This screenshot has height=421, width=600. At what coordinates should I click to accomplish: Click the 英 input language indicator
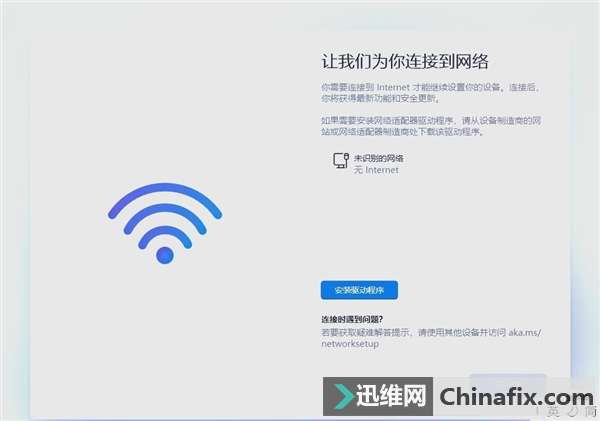point(553,412)
